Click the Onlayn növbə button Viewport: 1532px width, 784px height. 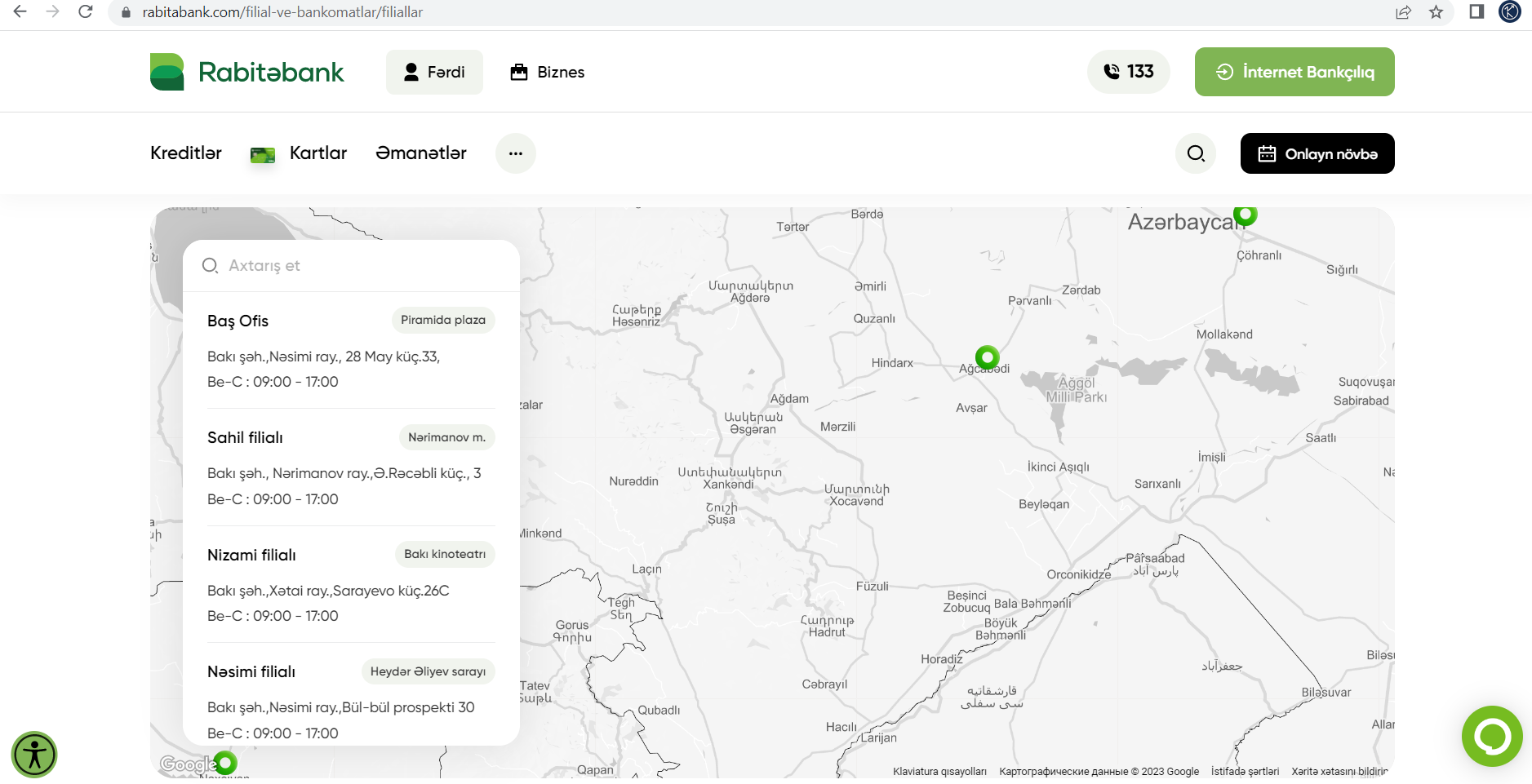point(1317,153)
